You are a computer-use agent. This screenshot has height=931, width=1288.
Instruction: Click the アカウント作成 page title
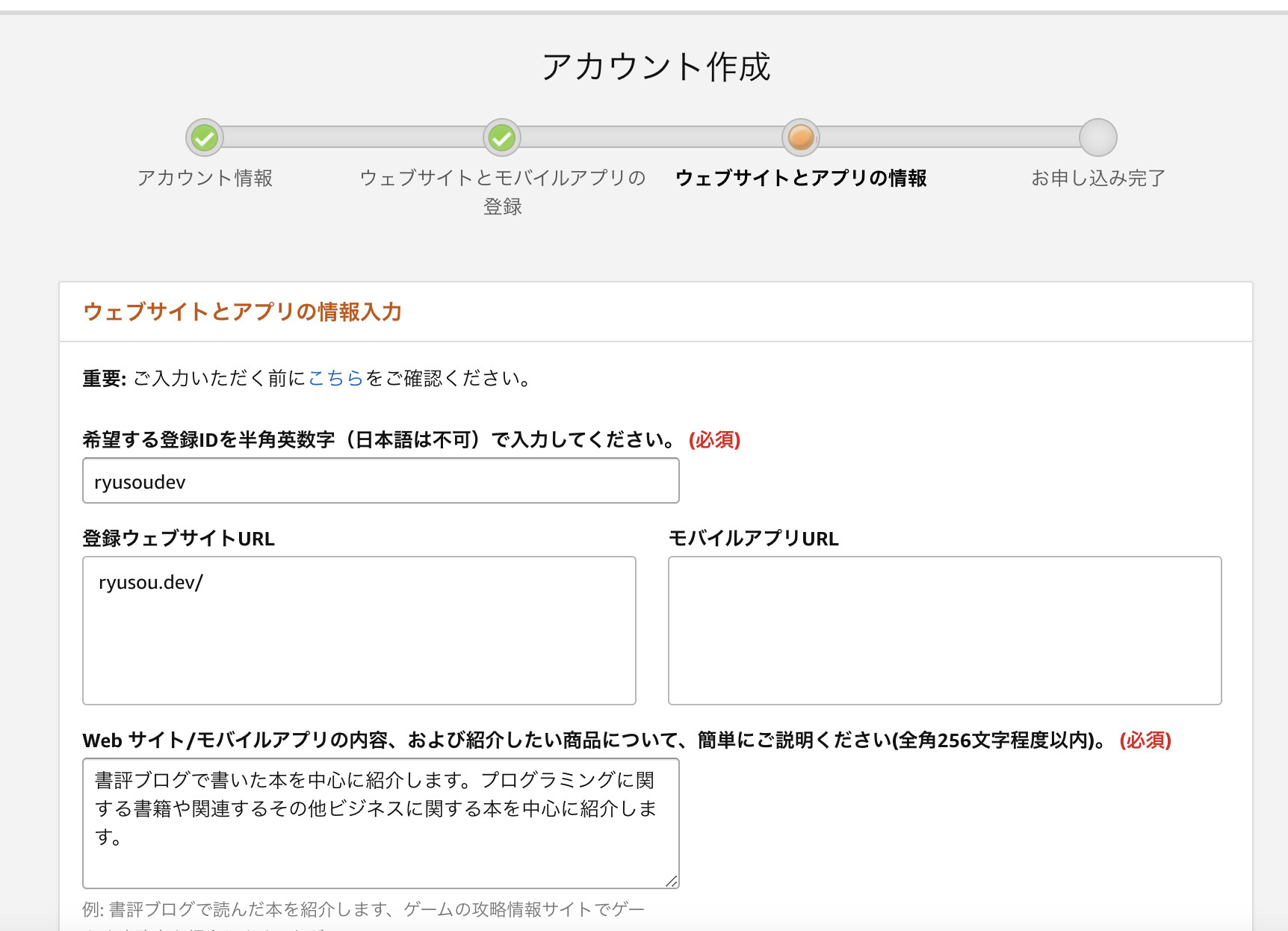(x=655, y=67)
